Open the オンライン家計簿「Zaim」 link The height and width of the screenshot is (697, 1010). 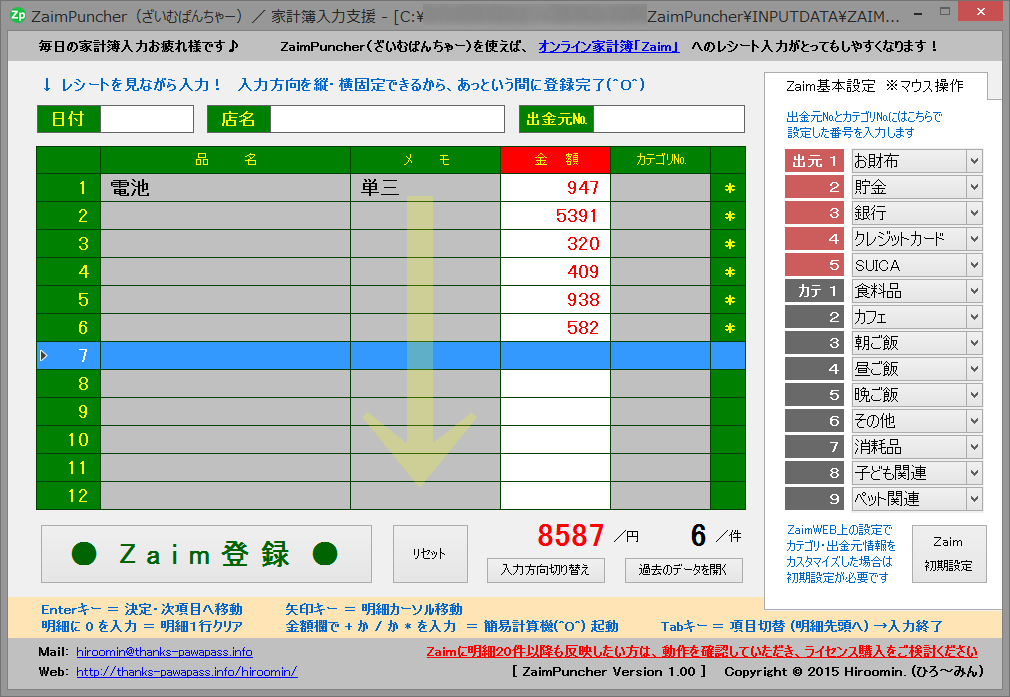tap(609, 46)
